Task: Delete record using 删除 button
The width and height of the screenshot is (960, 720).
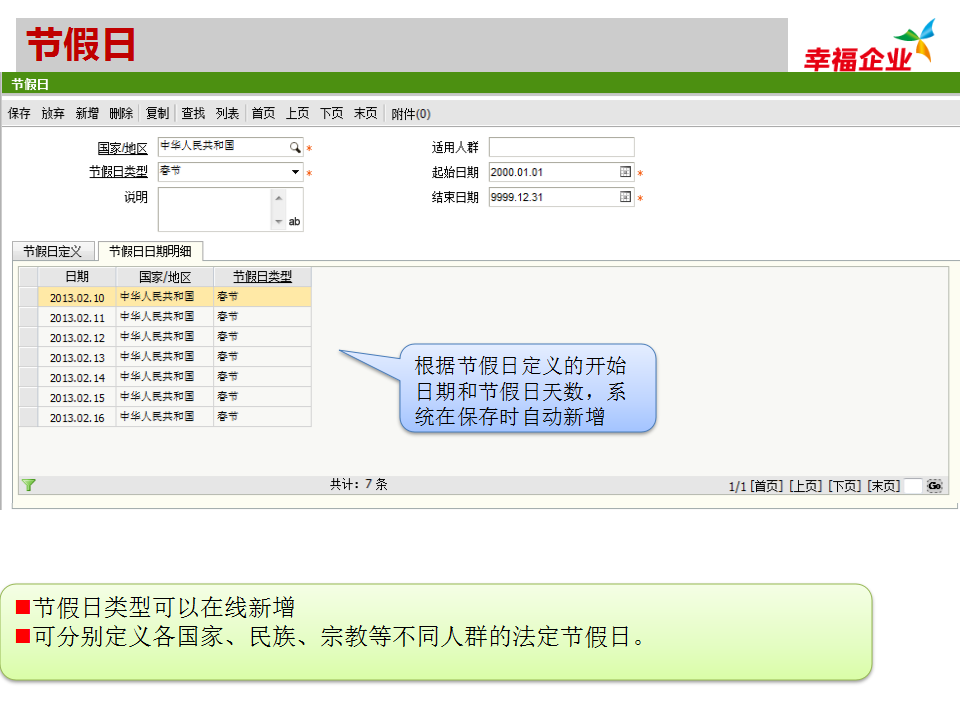Action: (121, 114)
